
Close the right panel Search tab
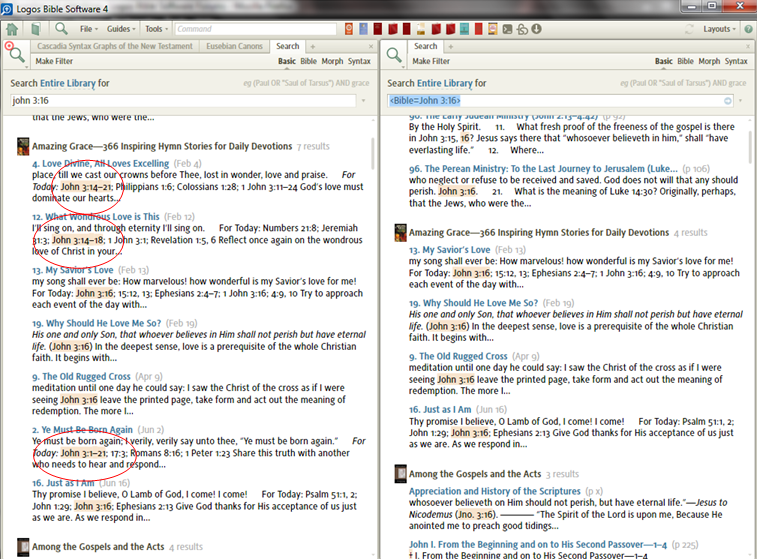748,46
